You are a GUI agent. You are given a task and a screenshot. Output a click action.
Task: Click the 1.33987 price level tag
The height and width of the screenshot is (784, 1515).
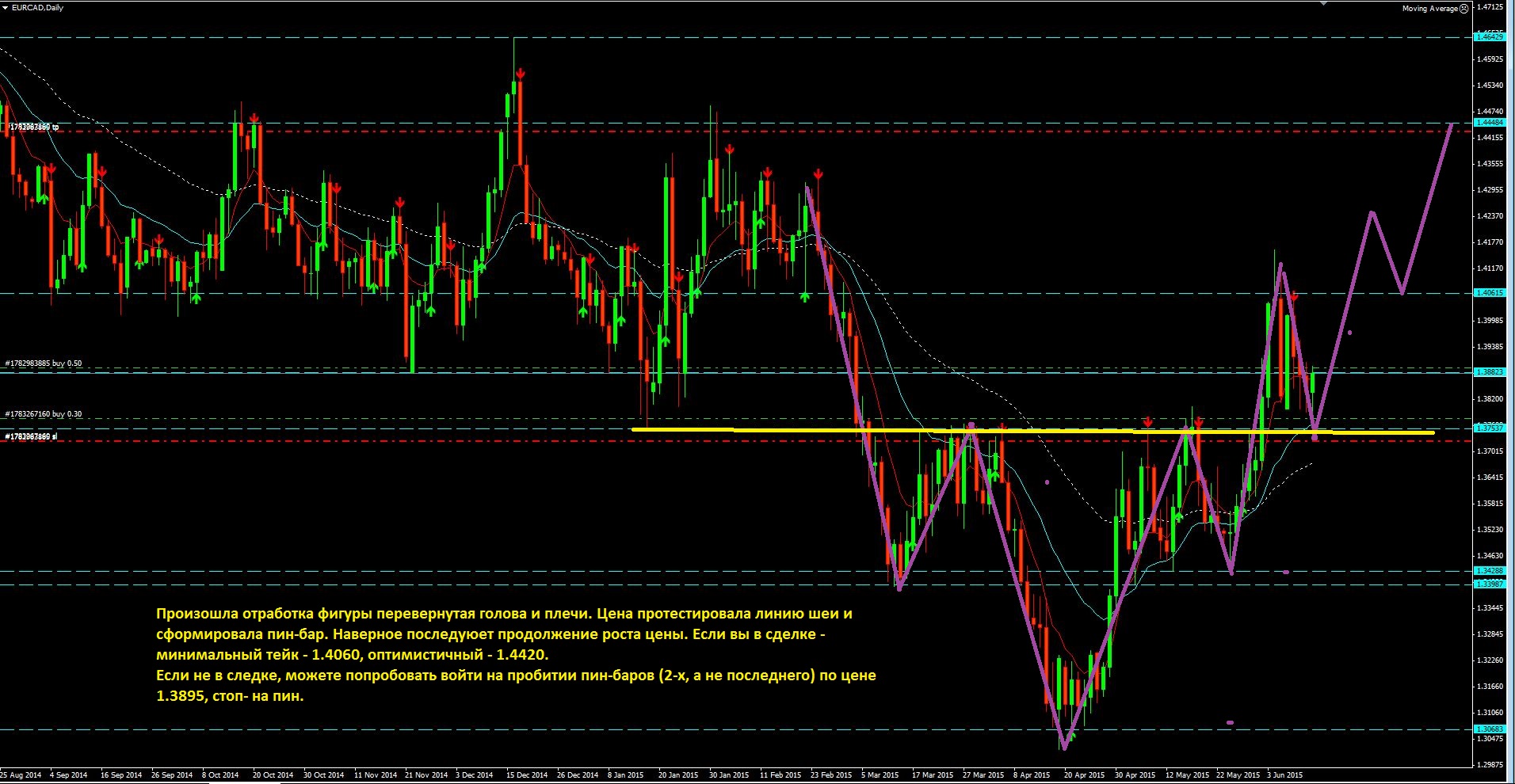(1489, 584)
